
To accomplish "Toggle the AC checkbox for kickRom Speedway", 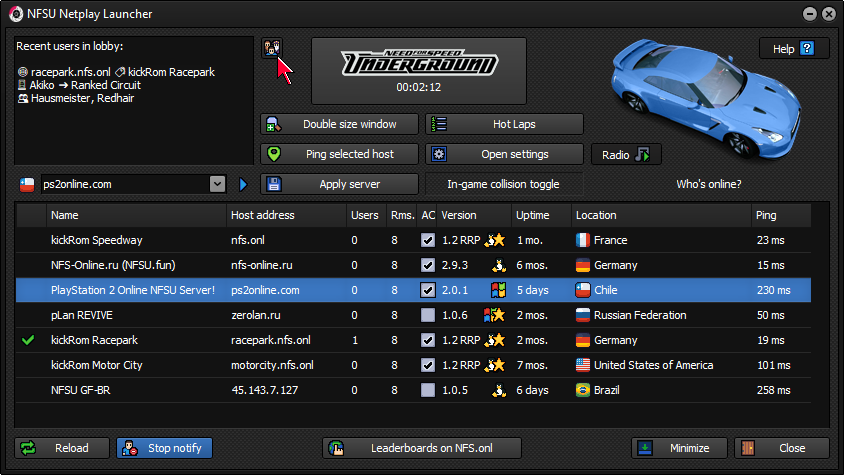I will (x=428, y=240).
